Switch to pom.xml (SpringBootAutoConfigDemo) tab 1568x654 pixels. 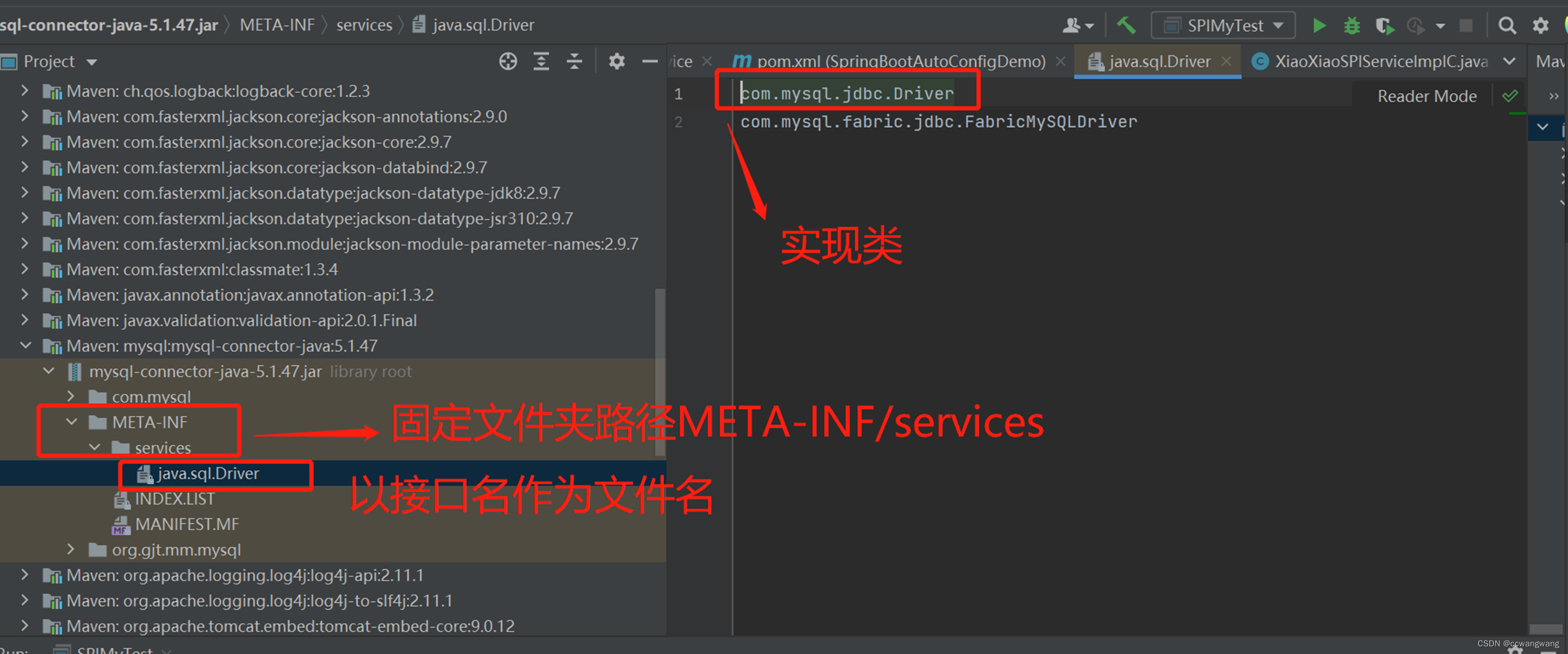point(900,61)
